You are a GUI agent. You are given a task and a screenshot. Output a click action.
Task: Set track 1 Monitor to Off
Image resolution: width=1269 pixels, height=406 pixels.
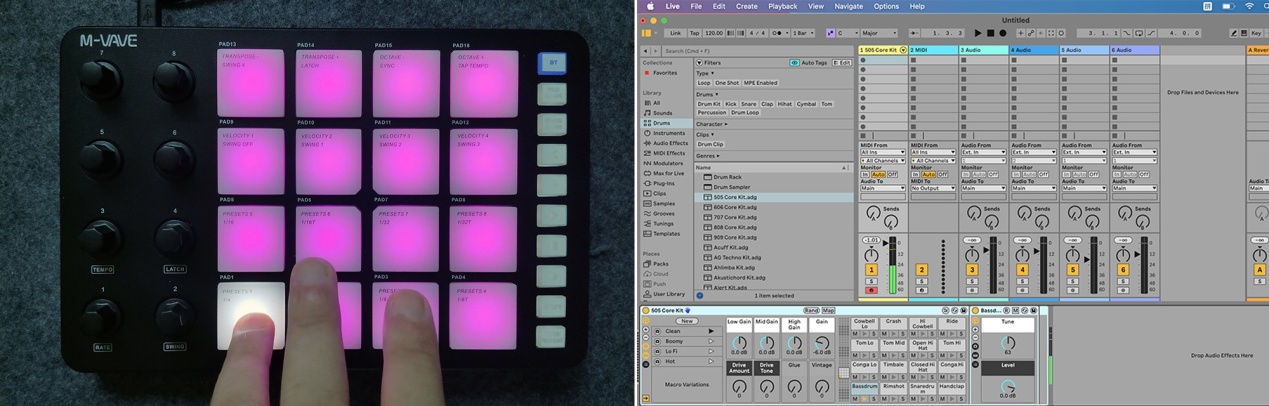tap(893, 174)
